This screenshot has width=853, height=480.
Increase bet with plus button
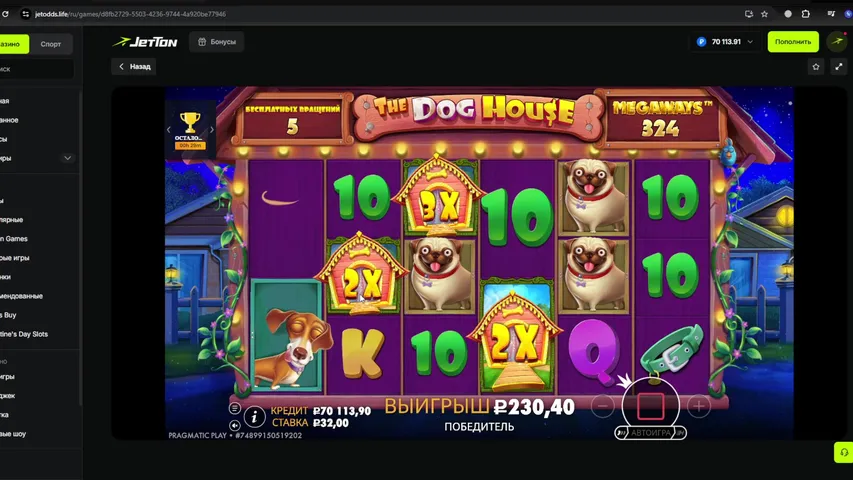pos(699,406)
